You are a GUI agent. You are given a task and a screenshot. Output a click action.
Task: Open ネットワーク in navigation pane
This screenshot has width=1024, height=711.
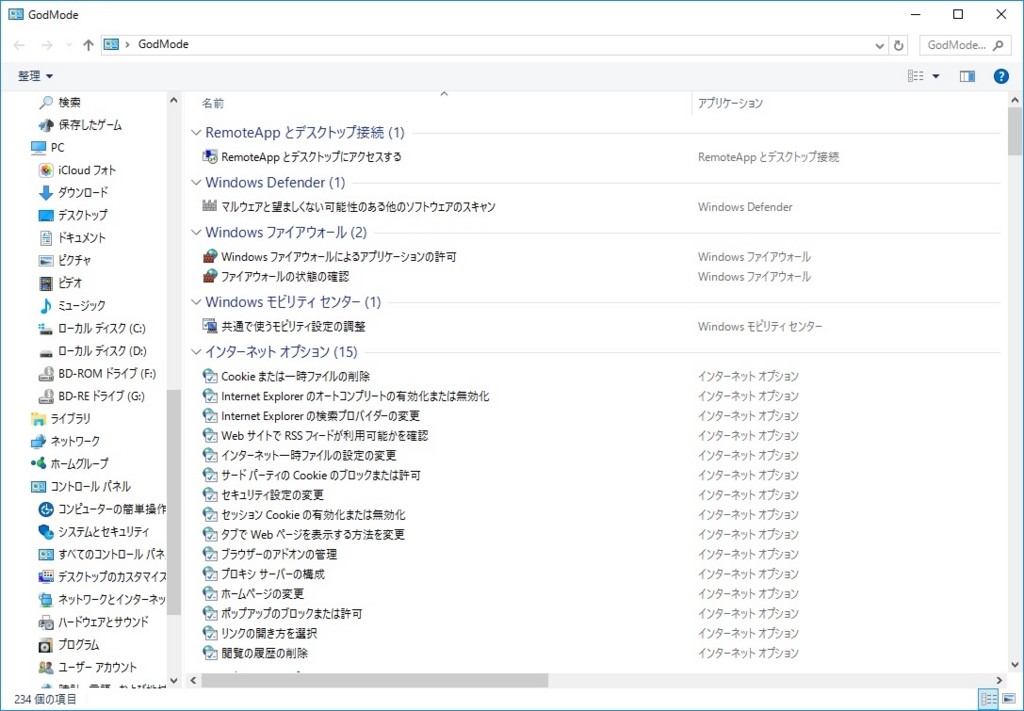point(75,441)
